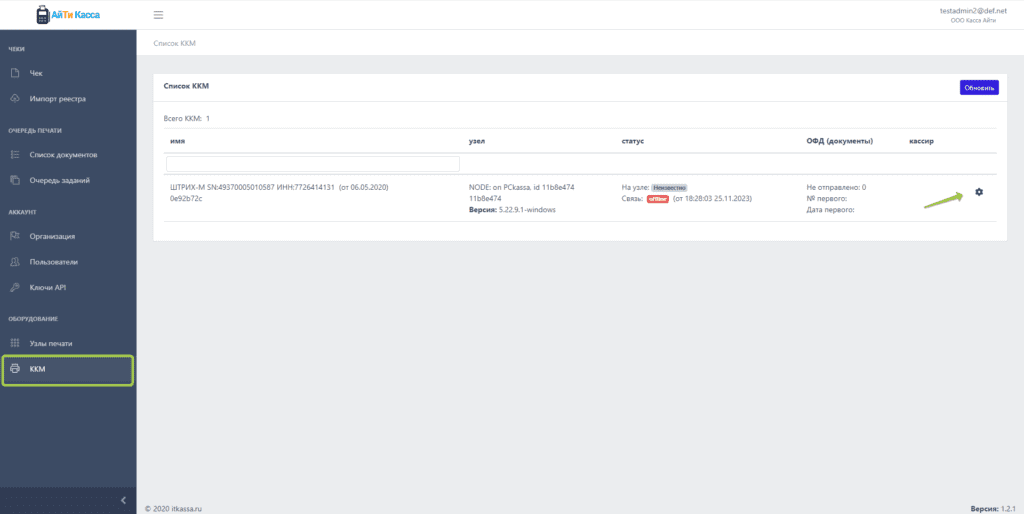Screen dimensions: 1024x514
Task: Click the printer icon beside ККМ
Action: point(15,370)
